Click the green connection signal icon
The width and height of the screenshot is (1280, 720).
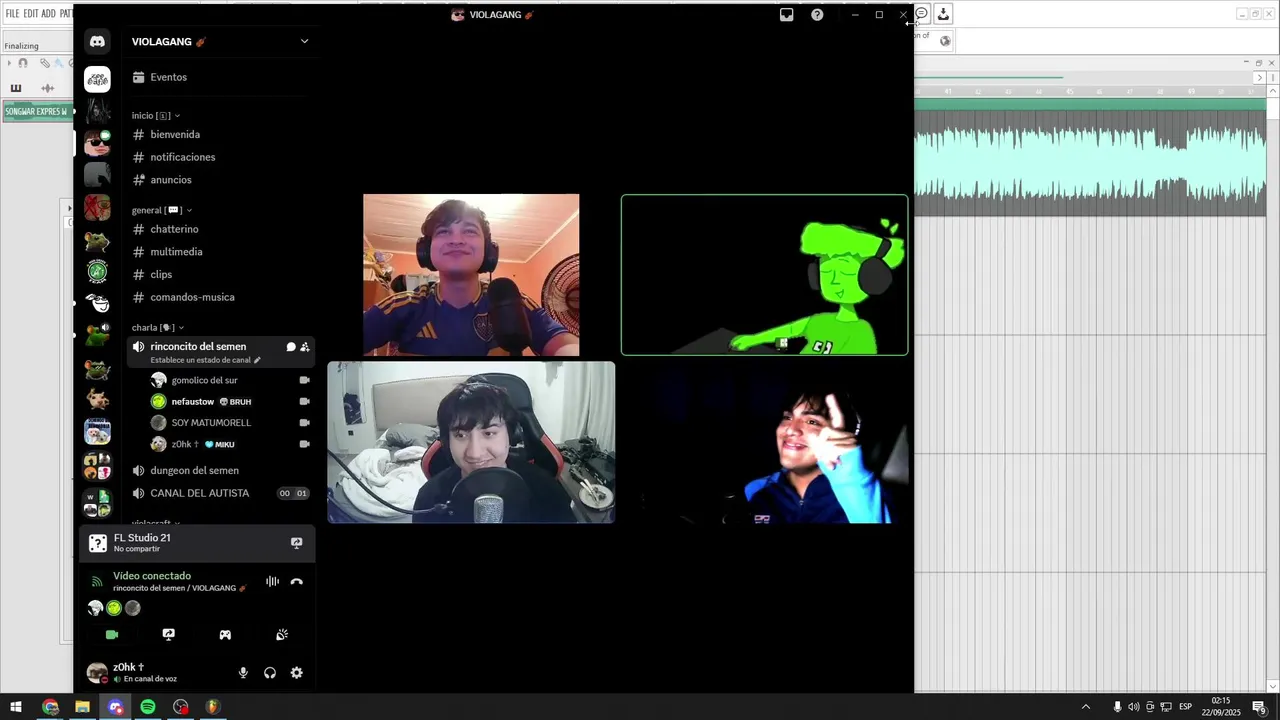(97, 582)
